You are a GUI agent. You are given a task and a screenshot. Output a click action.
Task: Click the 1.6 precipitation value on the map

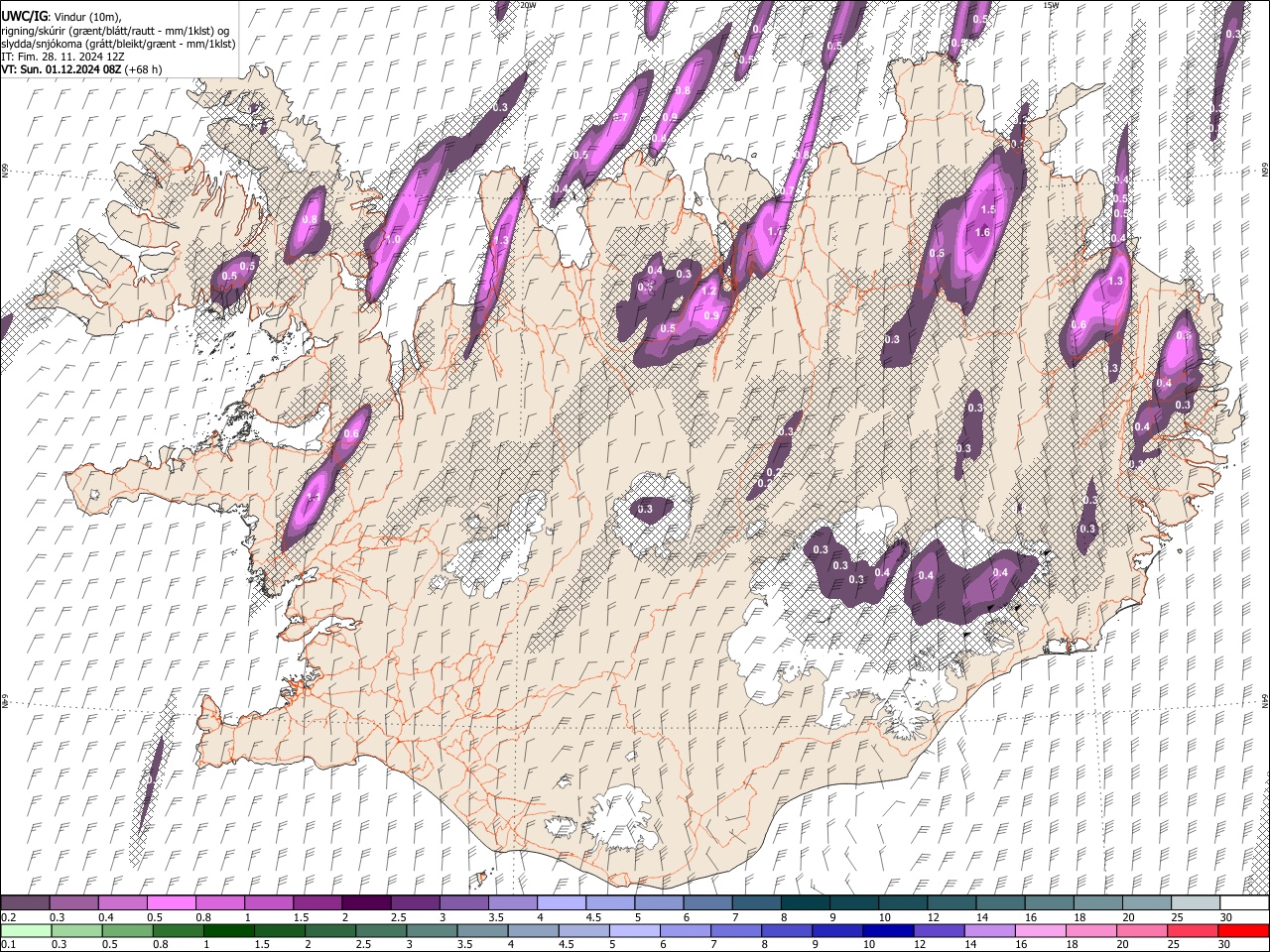[982, 233]
